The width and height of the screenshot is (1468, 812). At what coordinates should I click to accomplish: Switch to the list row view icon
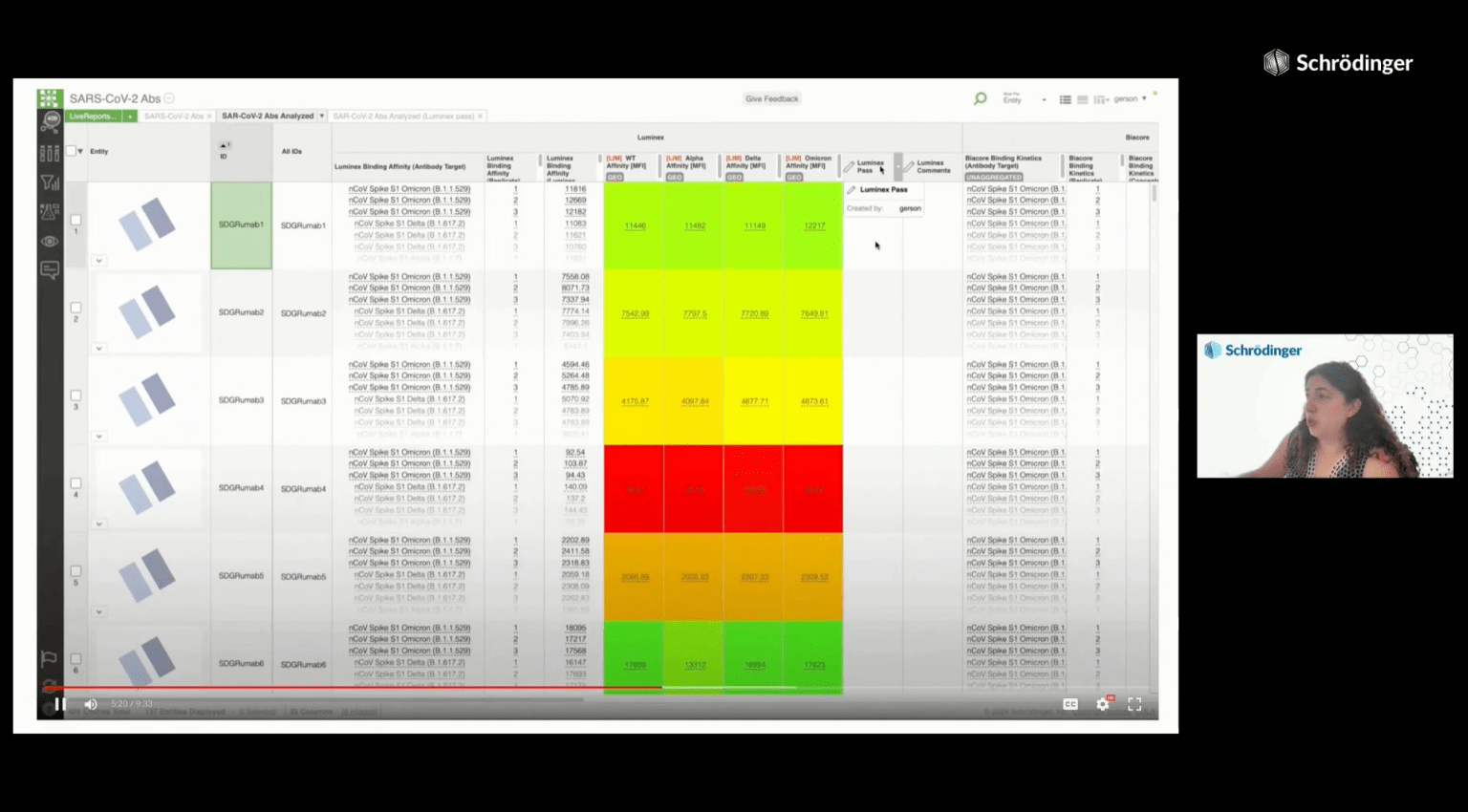click(x=1065, y=99)
